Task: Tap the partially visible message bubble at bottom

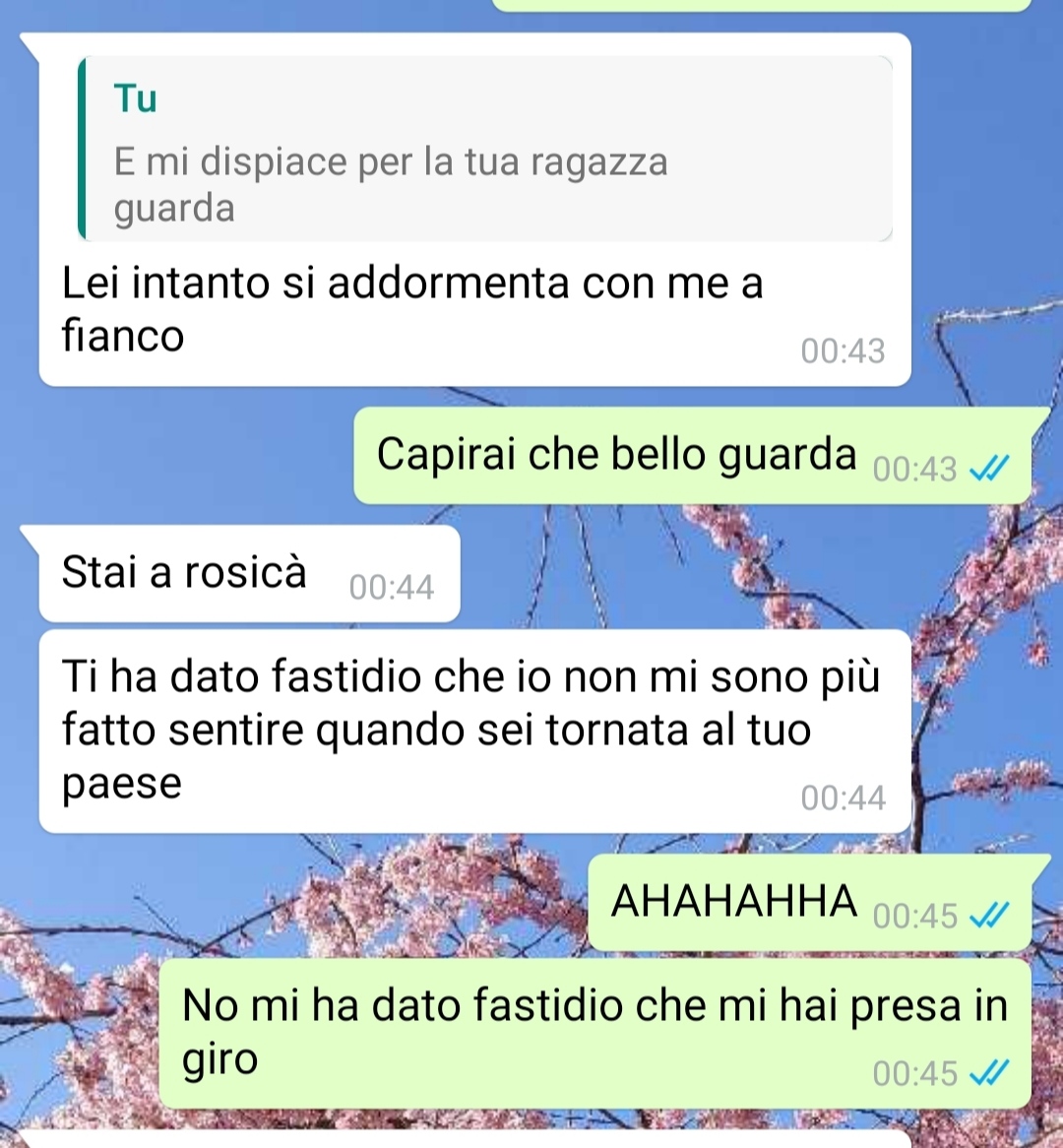Action: click(x=465, y=1139)
